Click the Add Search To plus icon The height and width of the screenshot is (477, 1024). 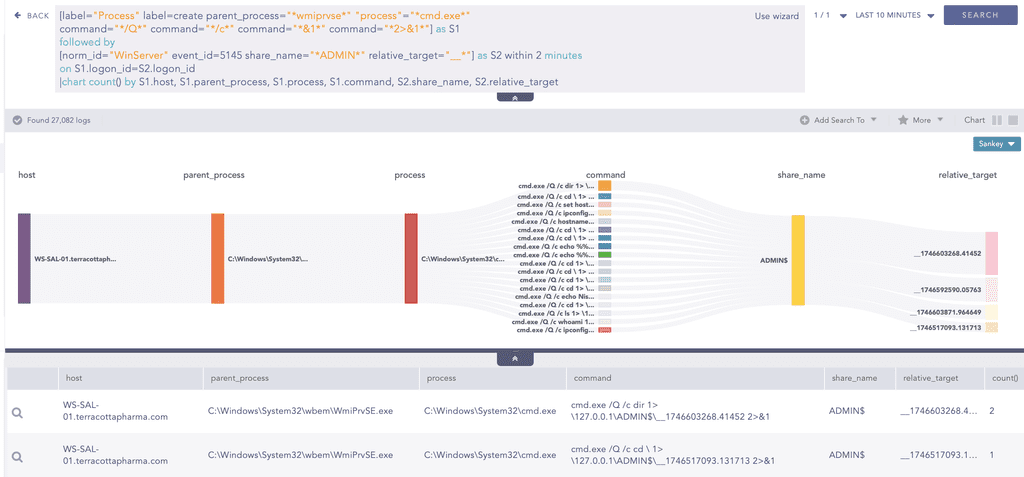[805, 120]
